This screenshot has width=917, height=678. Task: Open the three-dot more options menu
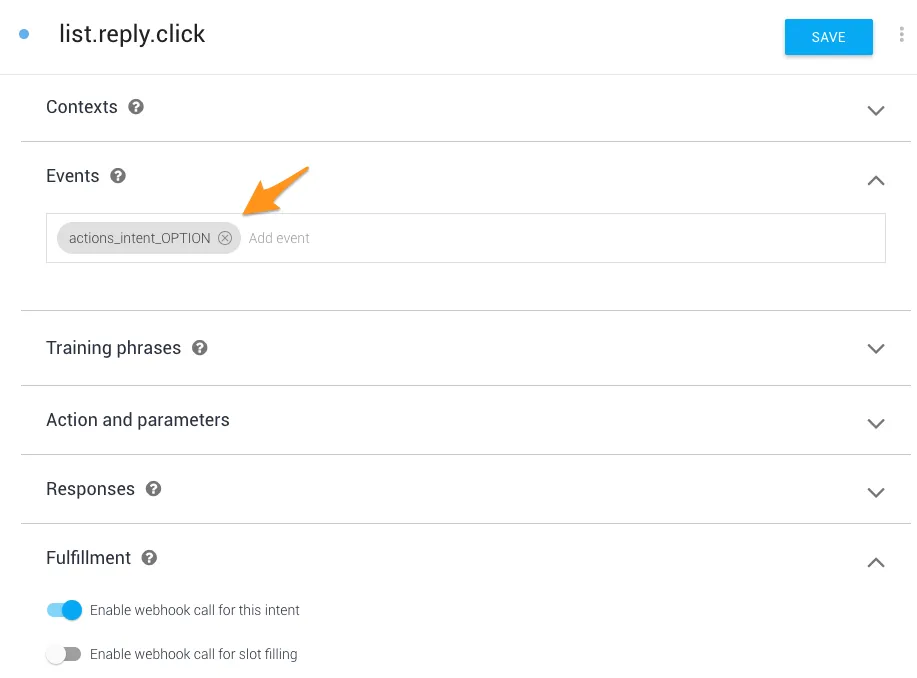[901, 35]
